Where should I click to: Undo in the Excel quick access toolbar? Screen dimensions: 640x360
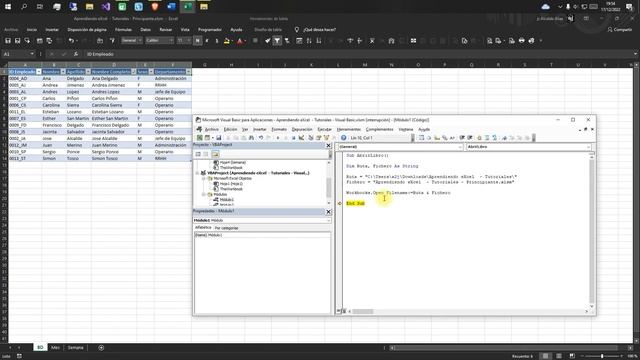(71, 41)
